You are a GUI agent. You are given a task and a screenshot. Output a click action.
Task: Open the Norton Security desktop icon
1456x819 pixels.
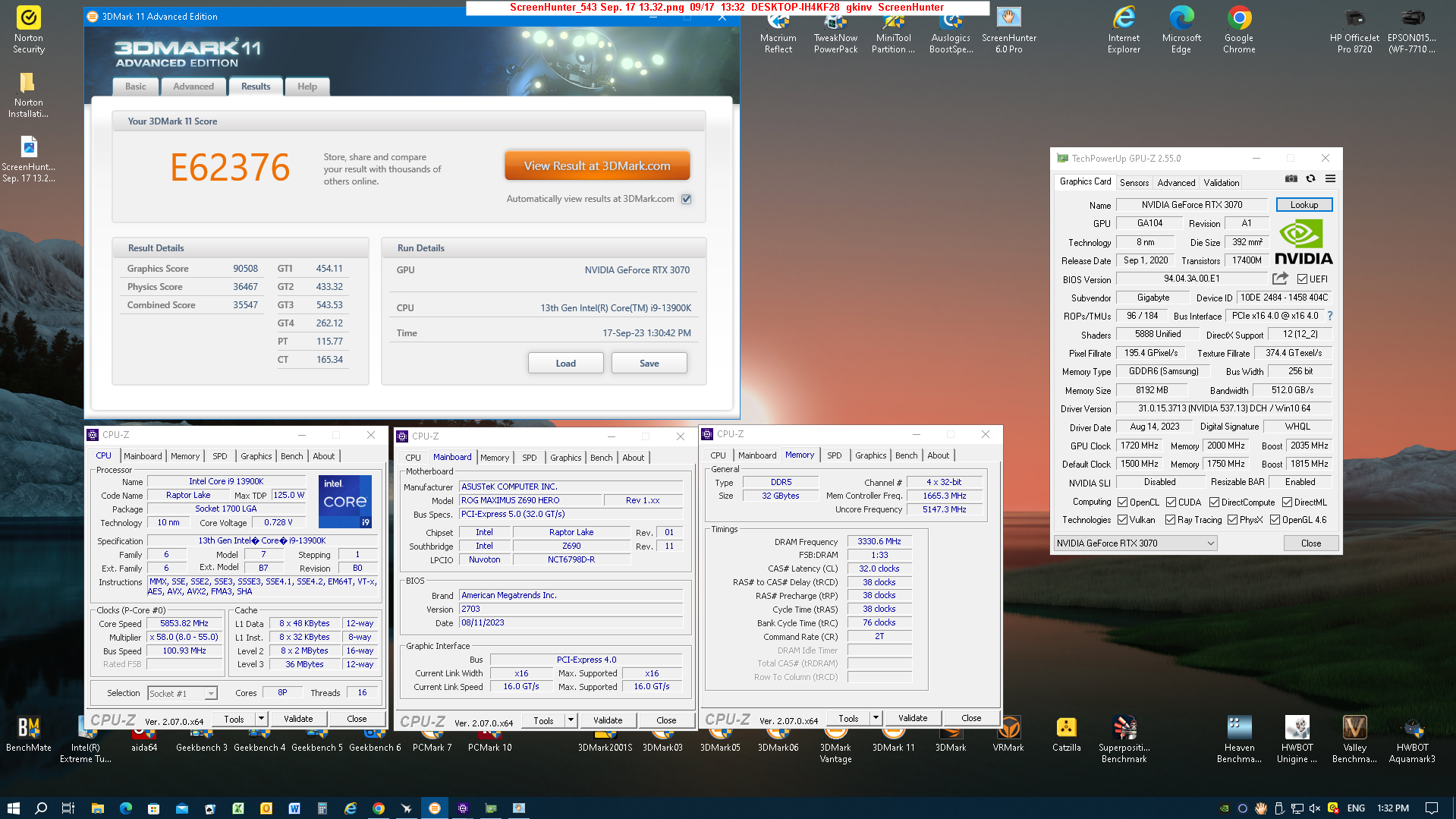29,30
